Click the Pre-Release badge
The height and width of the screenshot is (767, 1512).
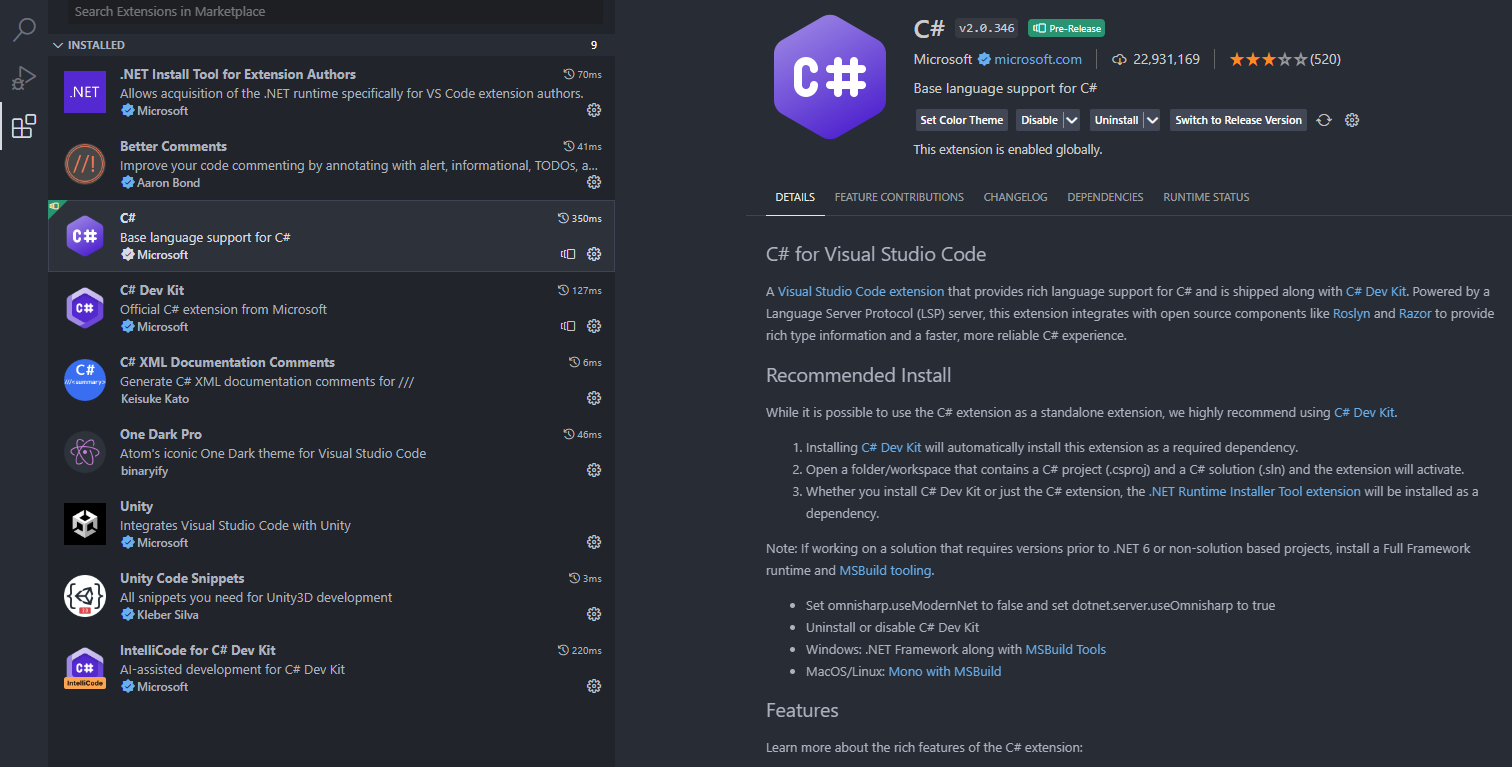pos(1068,28)
